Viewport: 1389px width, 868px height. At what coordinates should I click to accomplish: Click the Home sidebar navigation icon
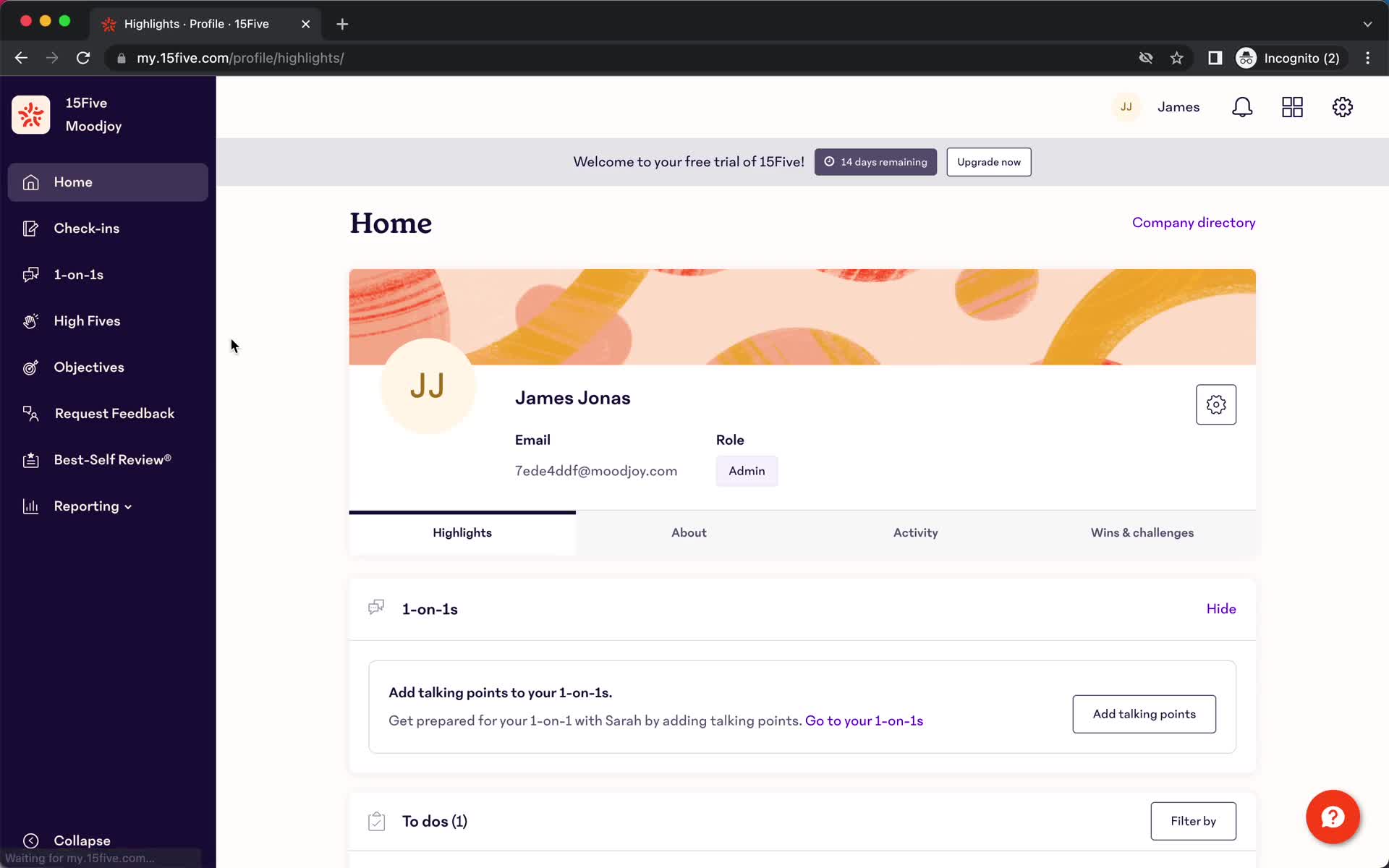tap(30, 181)
